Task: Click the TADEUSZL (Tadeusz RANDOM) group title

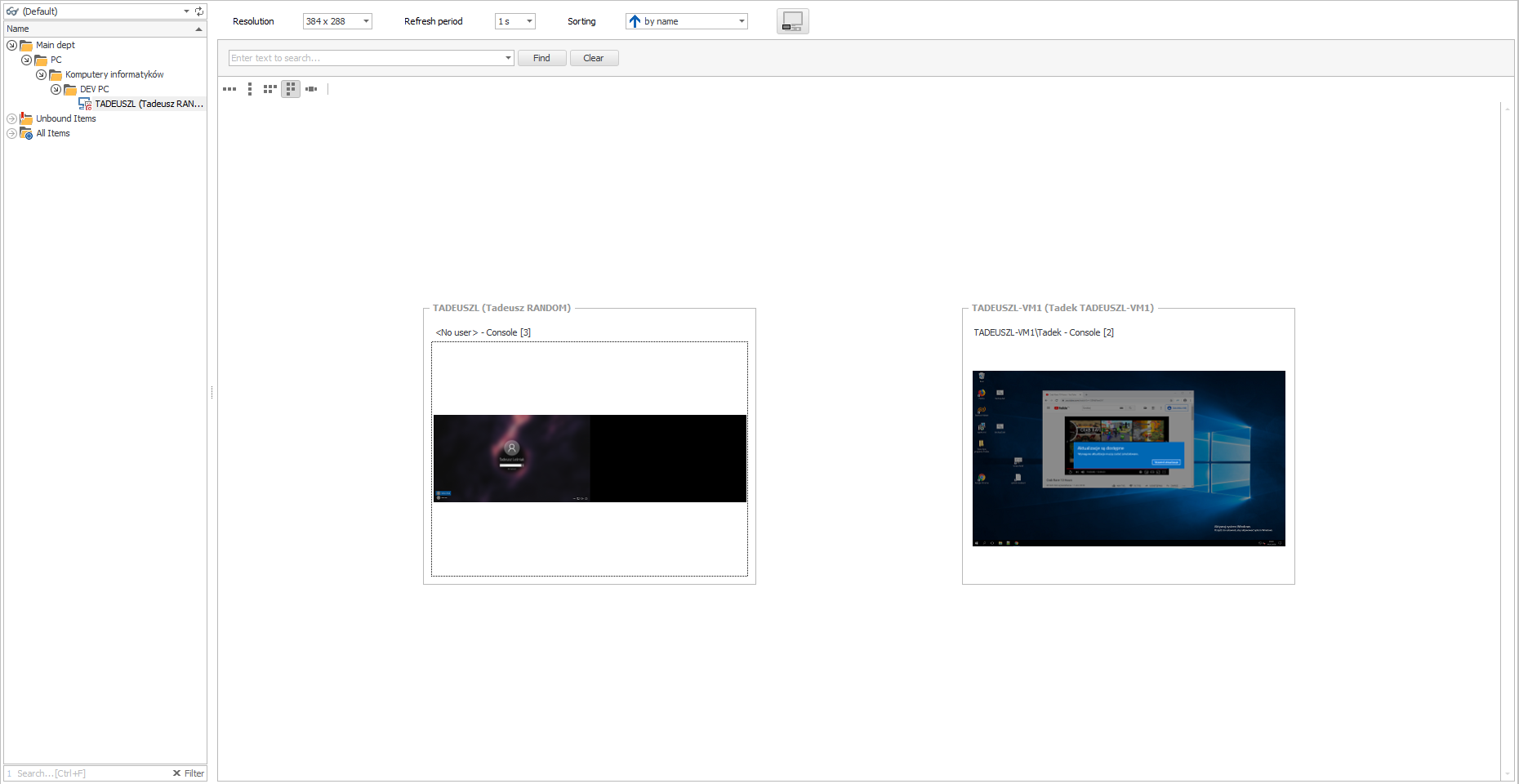Action: click(x=501, y=308)
